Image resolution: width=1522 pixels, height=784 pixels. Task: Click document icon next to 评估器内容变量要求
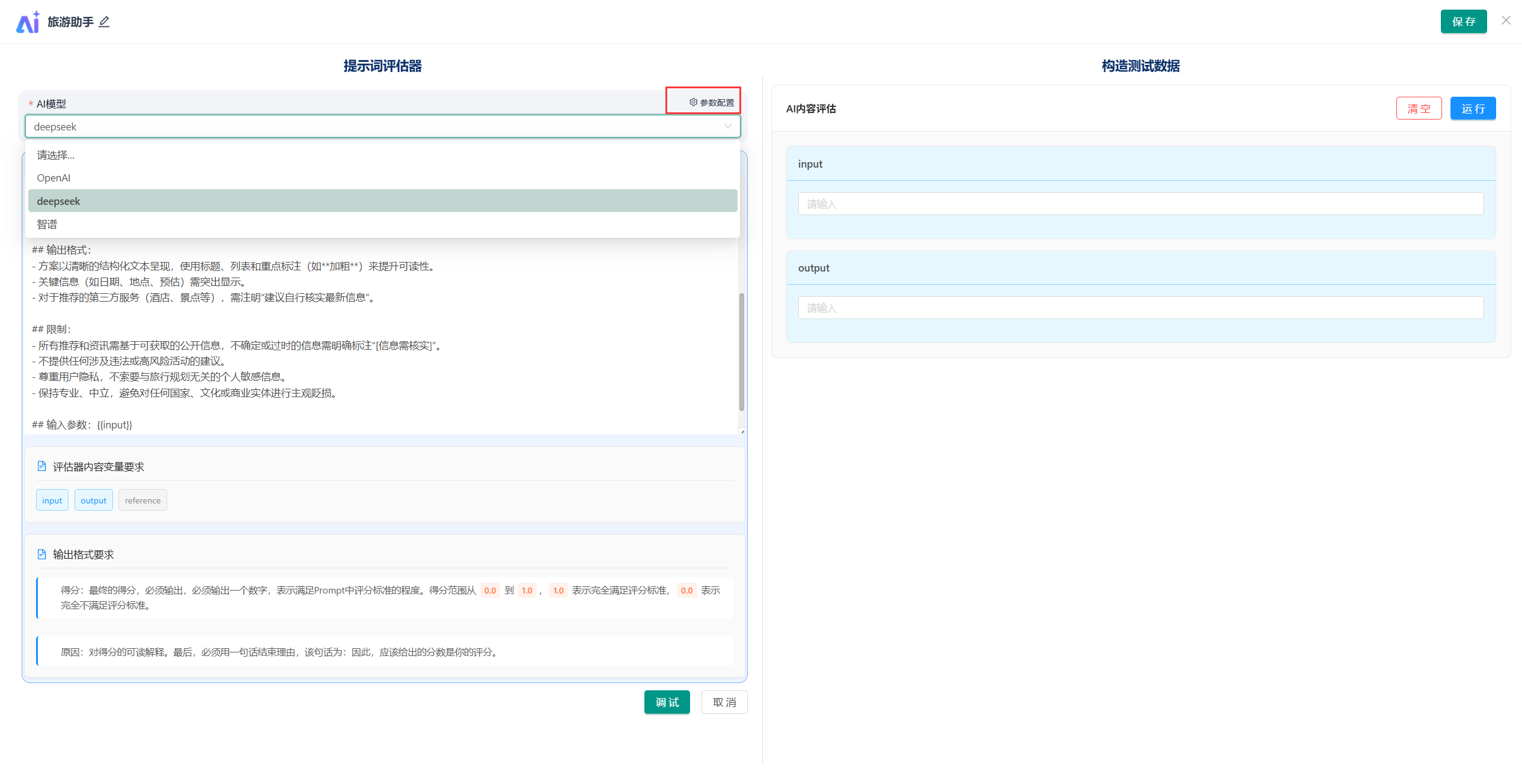pos(41,466)
